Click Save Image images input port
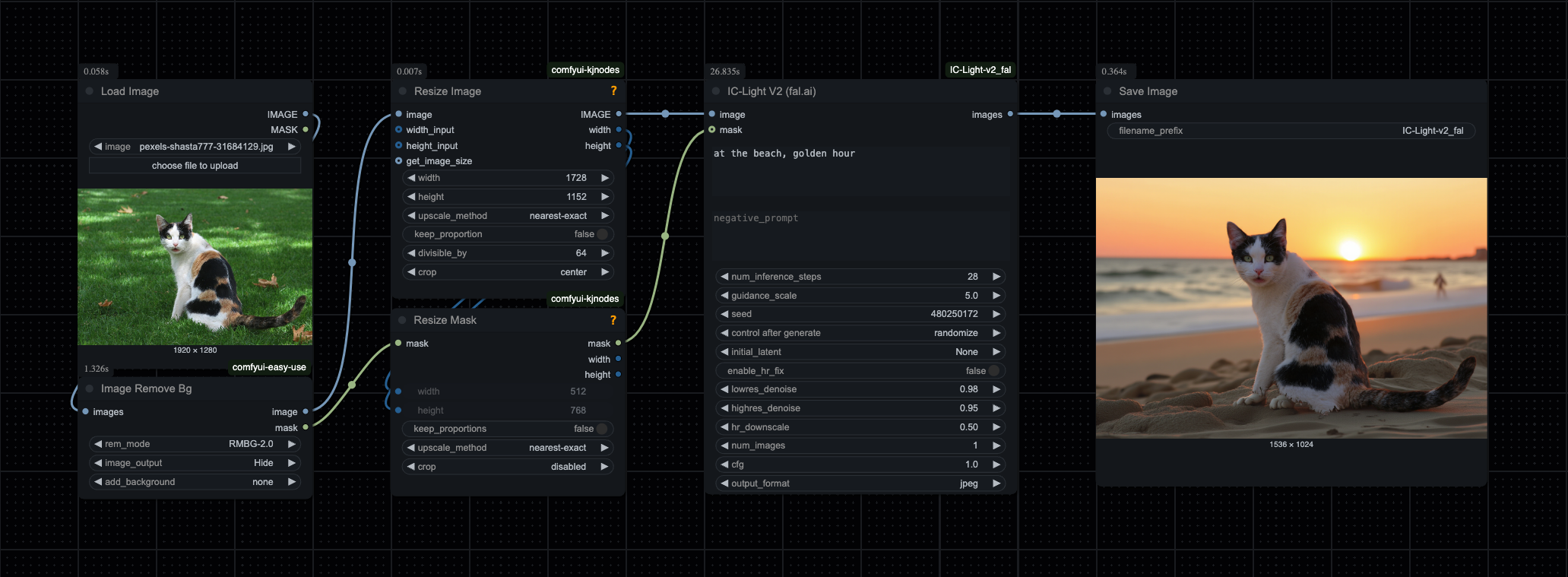Image resolution: width=1568 pixels, height=577 pixels. 1104,114
